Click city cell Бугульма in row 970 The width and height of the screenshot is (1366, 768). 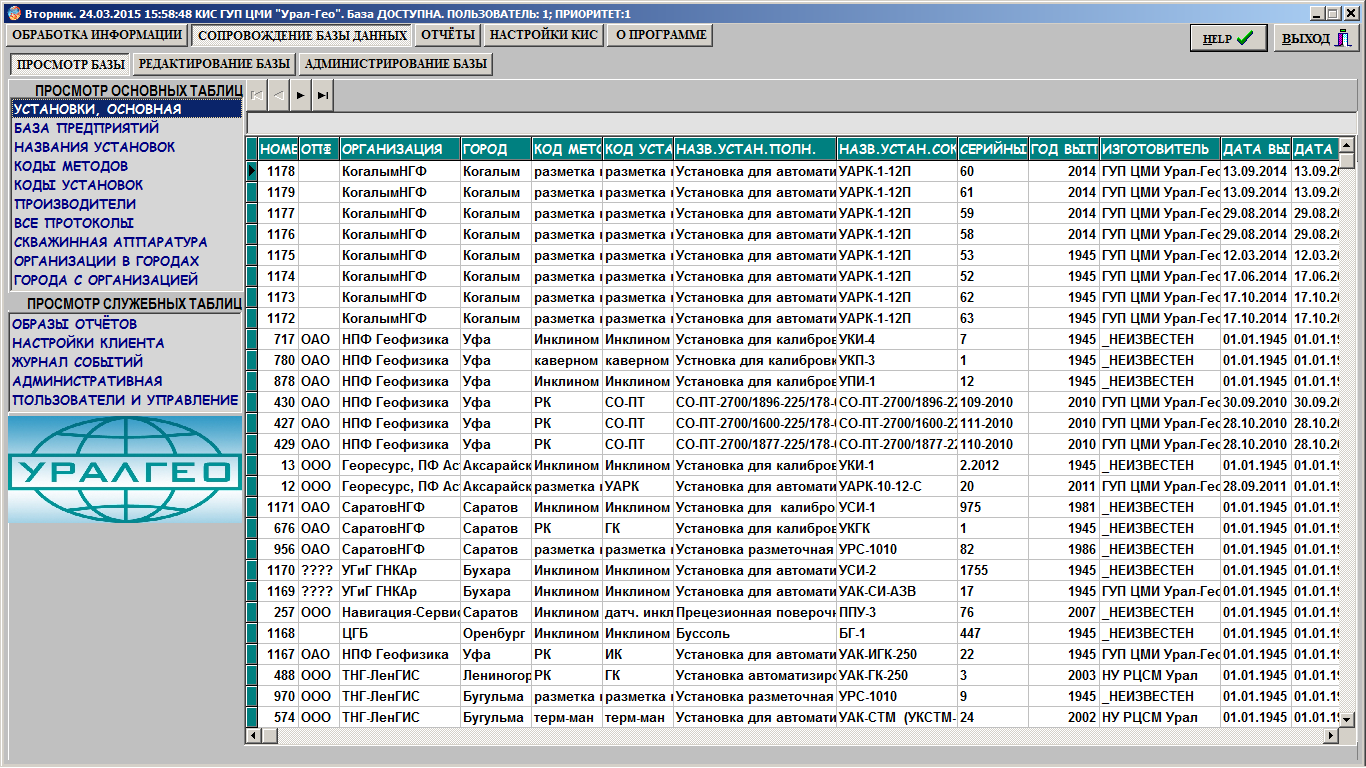[495, 696]
